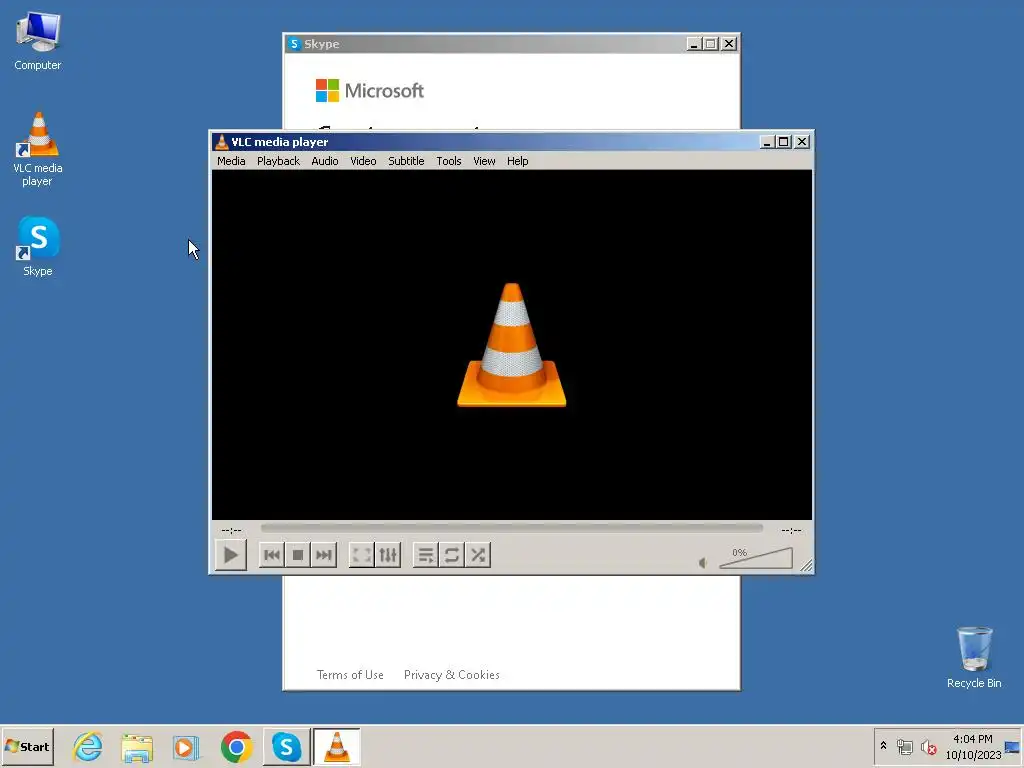Click the Show desktop button
Viewport: 1024px width, 768px height.
pos(1014,746)
